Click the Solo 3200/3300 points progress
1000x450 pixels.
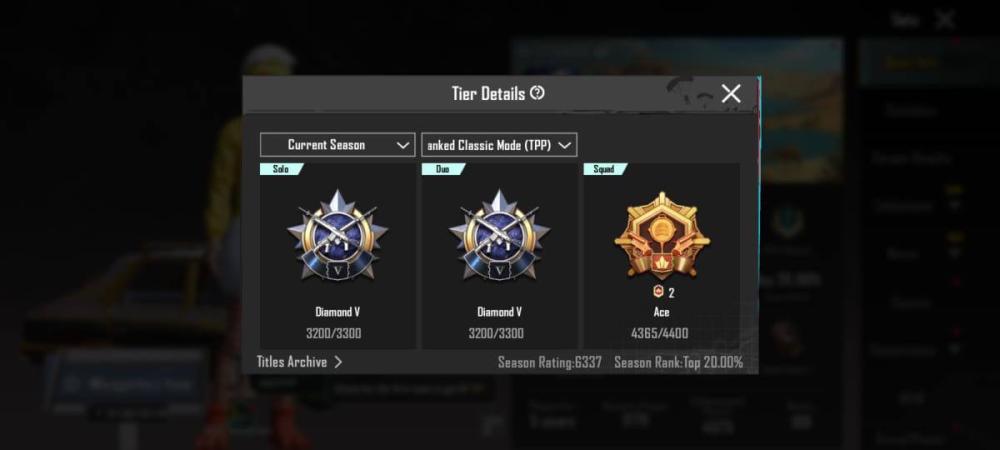pyautogui.click(x=337, y=333)
